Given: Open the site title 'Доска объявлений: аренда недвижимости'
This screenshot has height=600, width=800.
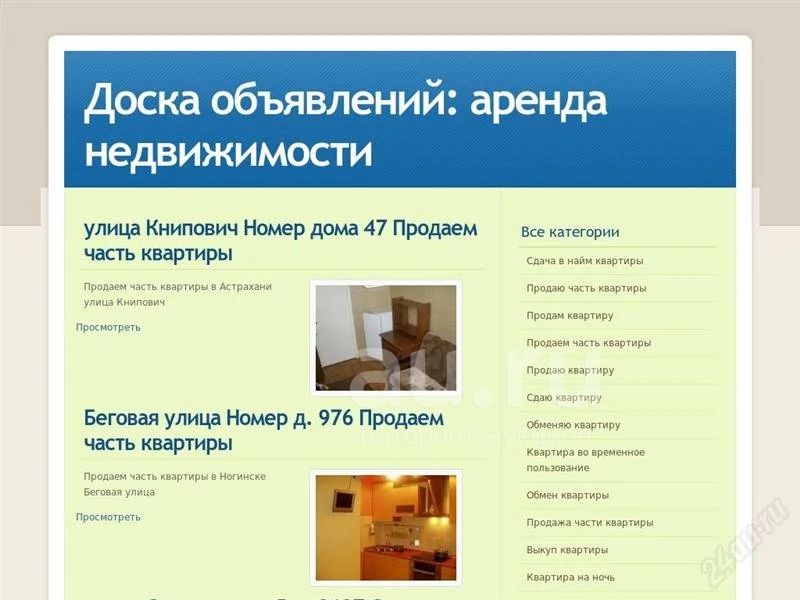Looking at the screenshot, I should 345,125.
